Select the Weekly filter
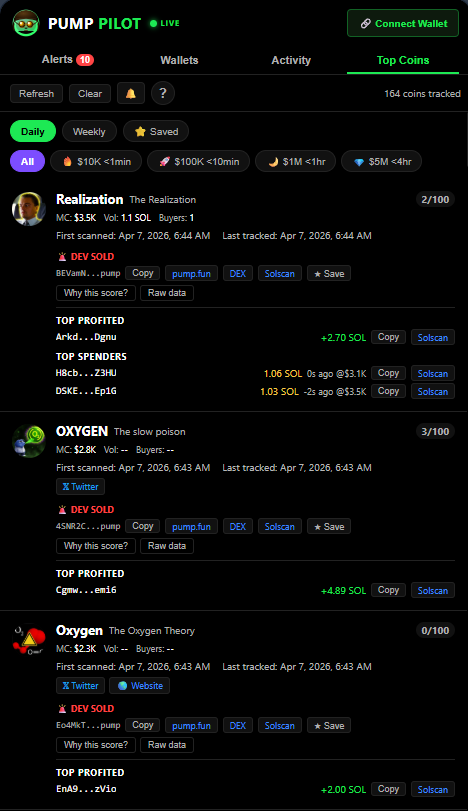The image size is (468, 811). click(89, 131)
